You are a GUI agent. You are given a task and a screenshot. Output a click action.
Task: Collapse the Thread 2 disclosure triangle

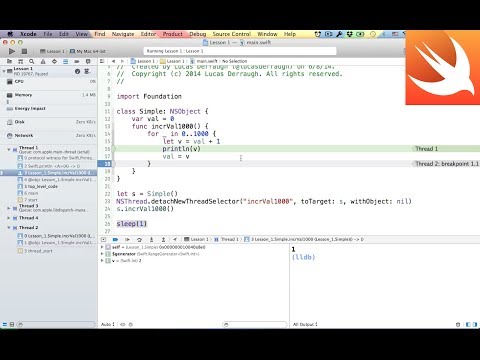pos(9,228)
